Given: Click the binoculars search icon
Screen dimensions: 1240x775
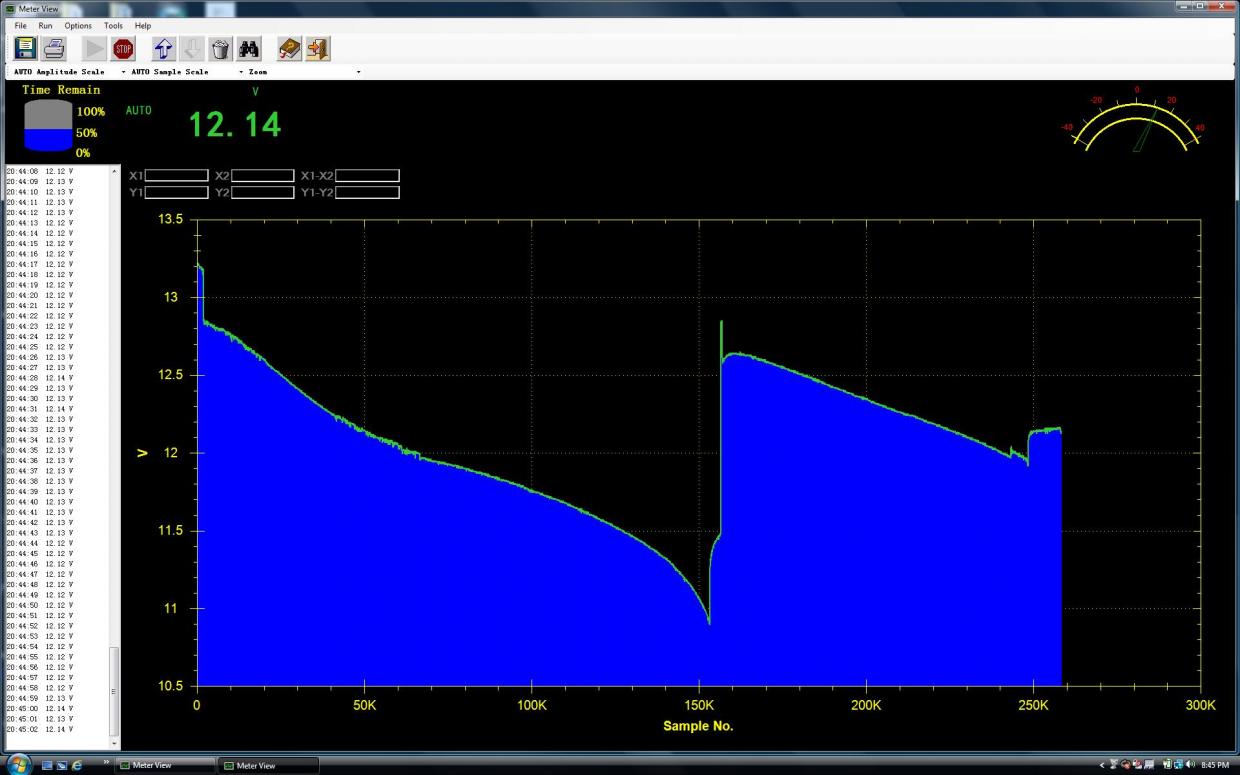Looking at the screenshot, I should [x=249, y=48].
